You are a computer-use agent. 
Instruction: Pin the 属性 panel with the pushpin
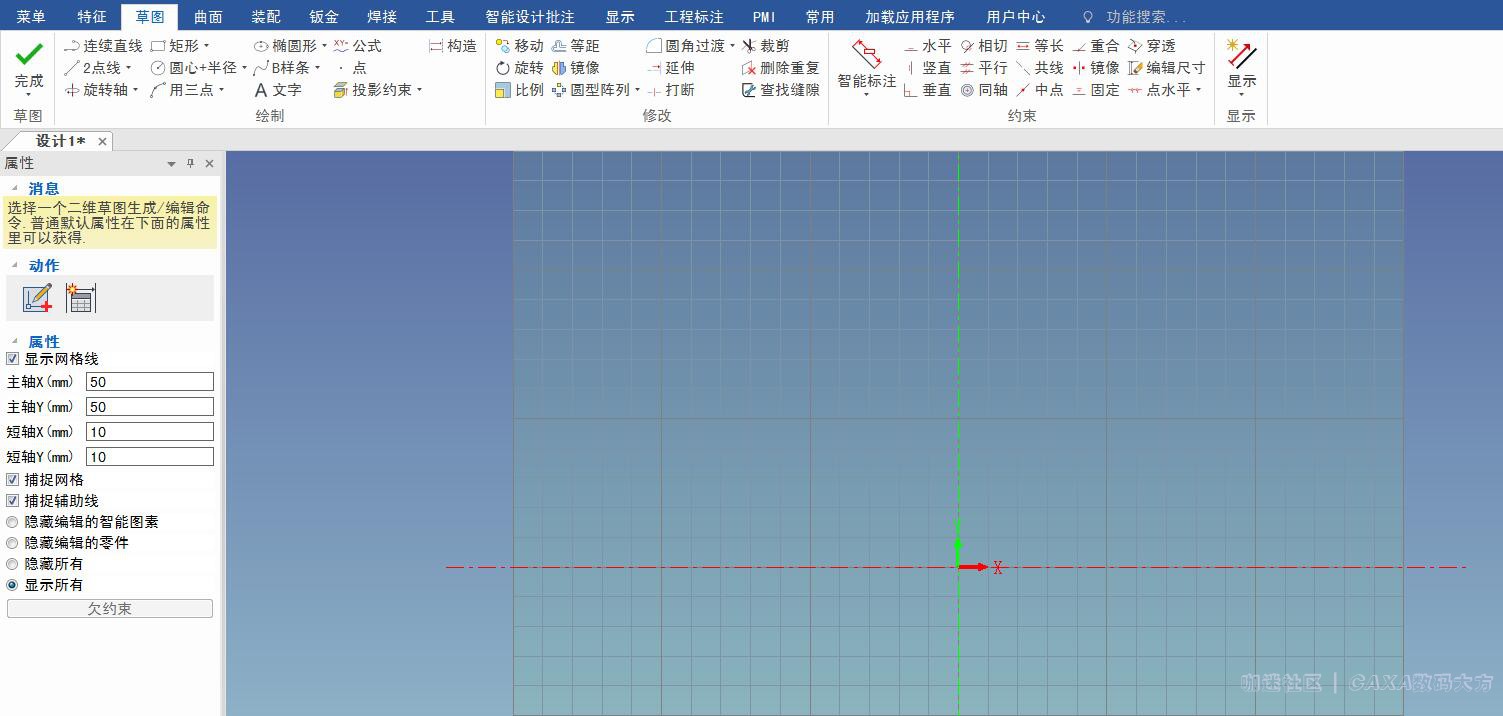tap(191, 163)
